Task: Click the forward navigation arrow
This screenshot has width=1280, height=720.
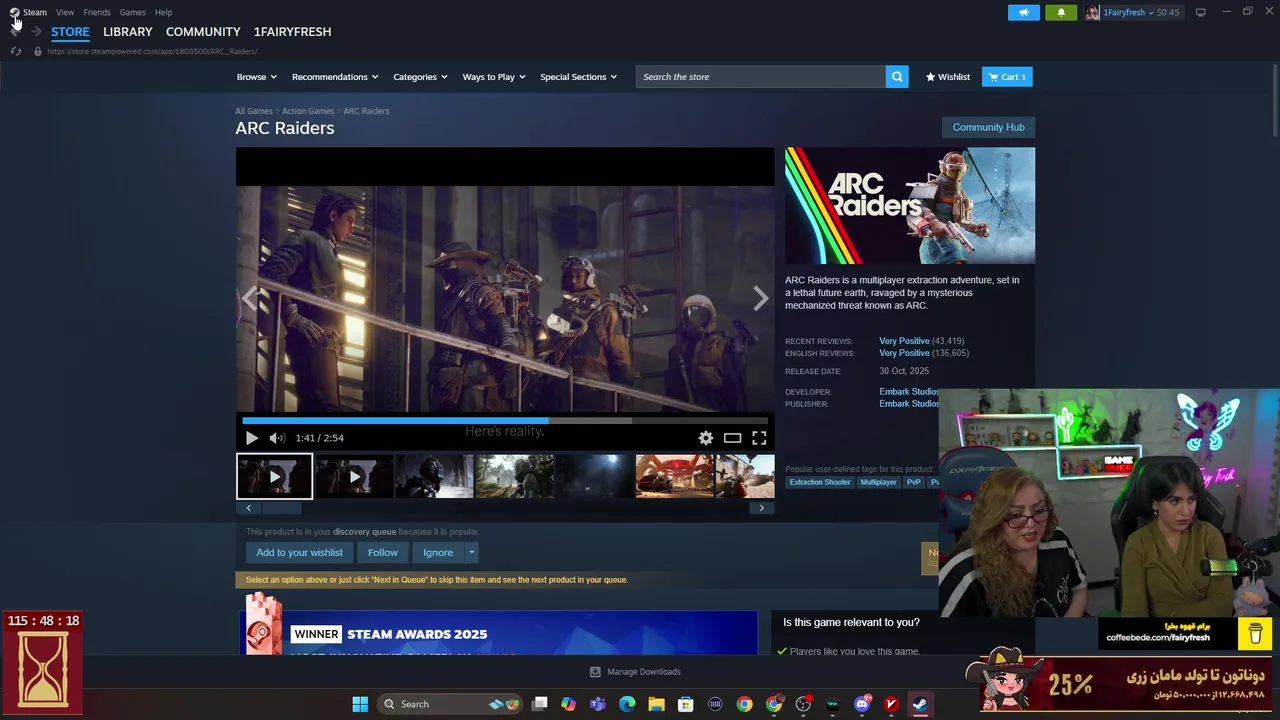Action: tap(36, 32)
